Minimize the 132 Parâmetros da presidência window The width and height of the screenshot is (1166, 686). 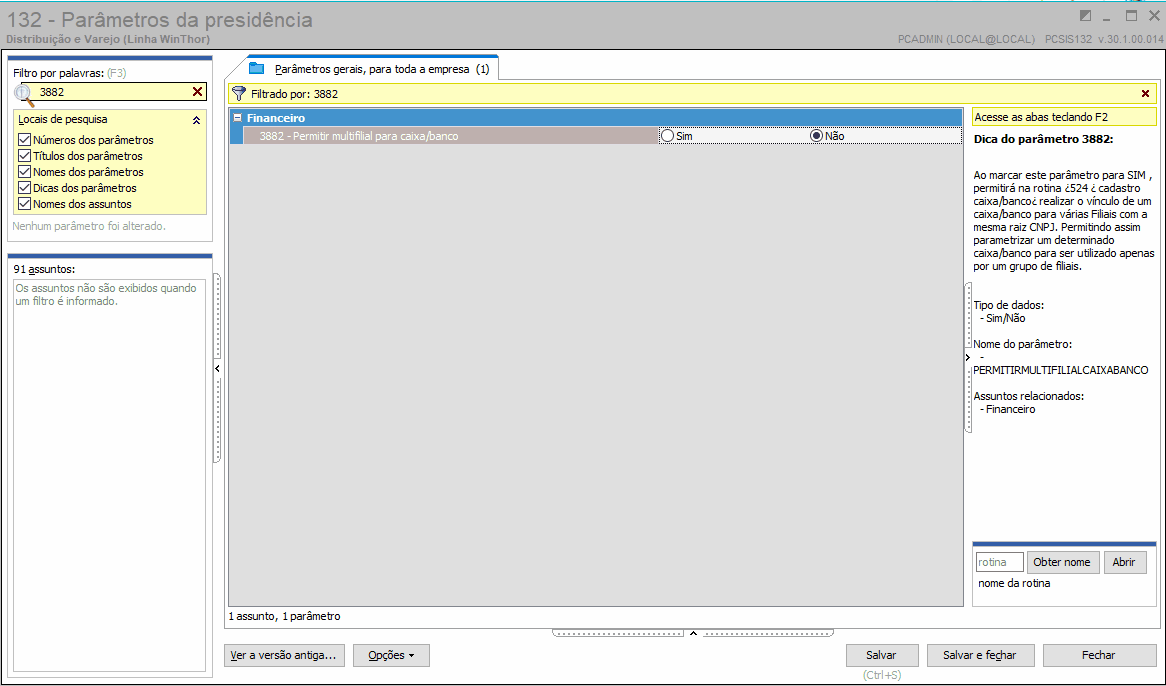point(1107,17)
